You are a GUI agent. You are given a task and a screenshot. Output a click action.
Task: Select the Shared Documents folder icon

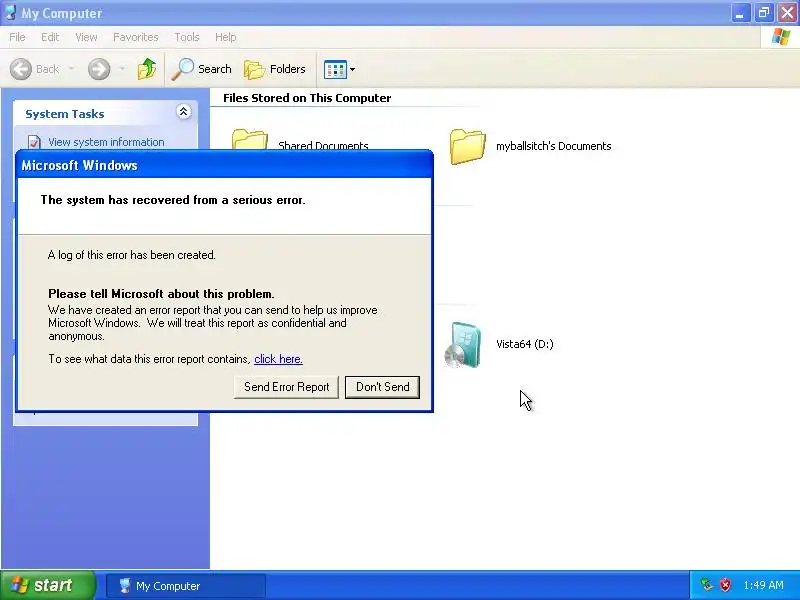[x=249, y=140]
